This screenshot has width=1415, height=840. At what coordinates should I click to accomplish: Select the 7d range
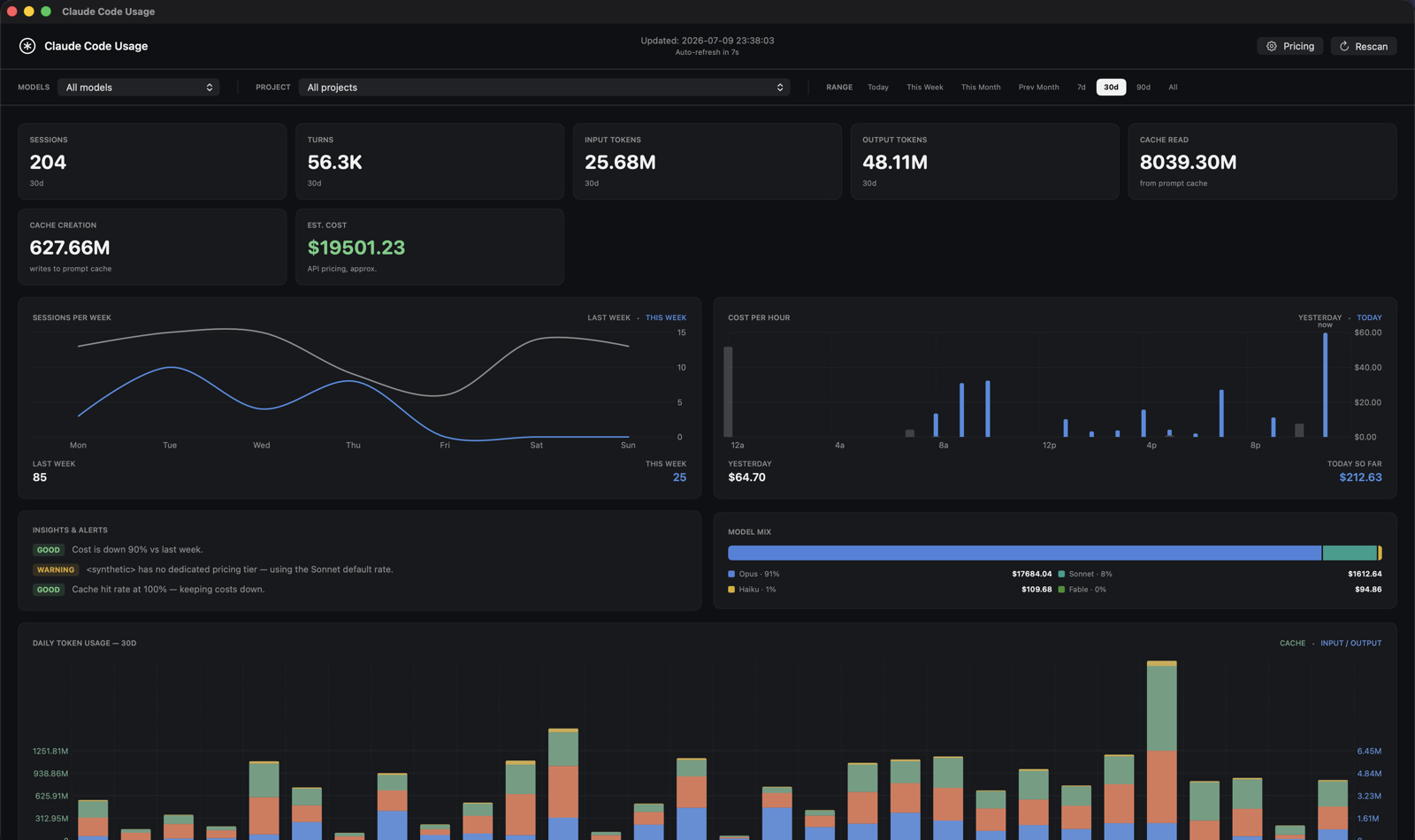(1081, 88)
